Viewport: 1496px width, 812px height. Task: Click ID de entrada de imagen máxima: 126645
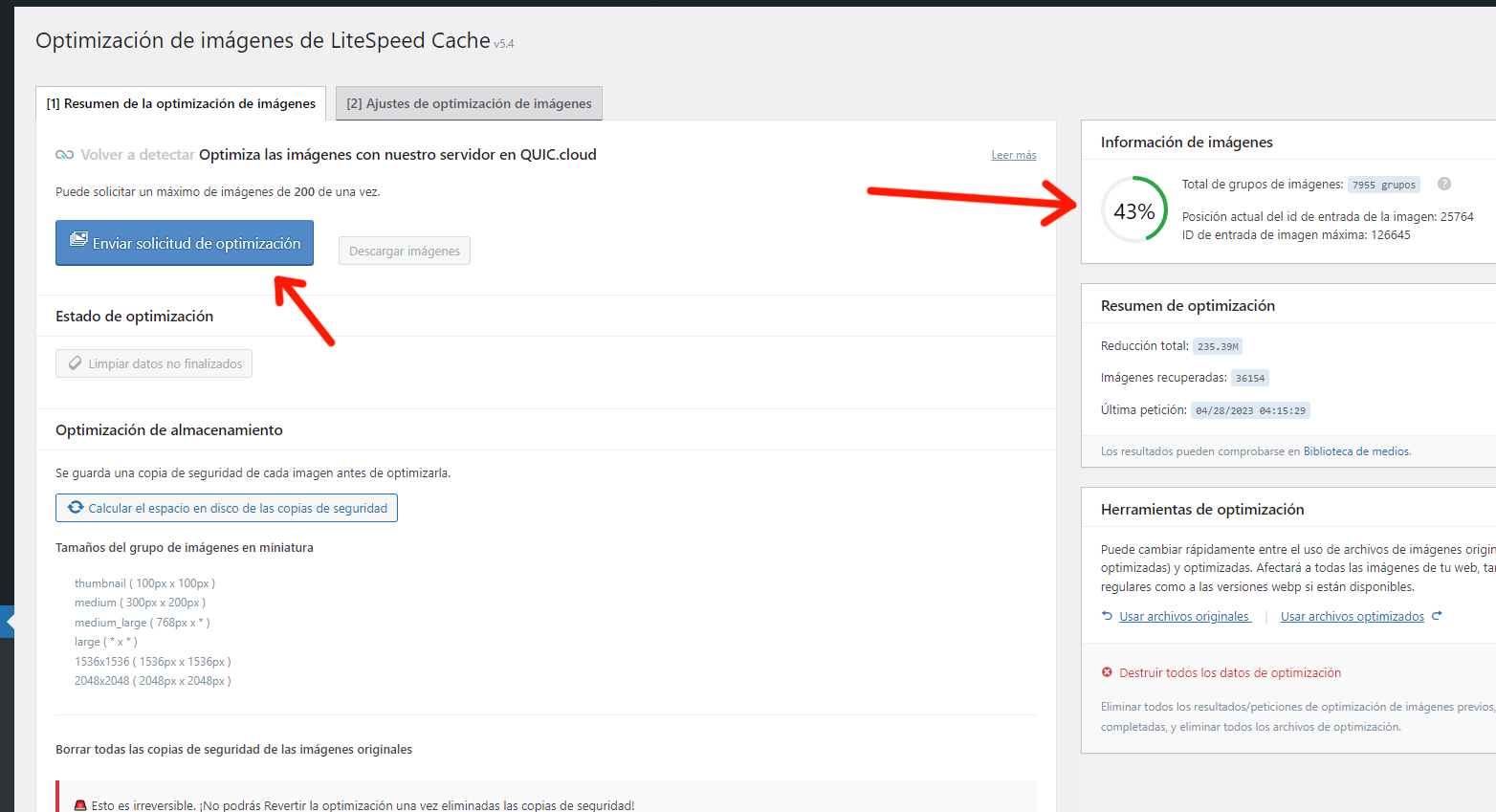click(1296, 235)
